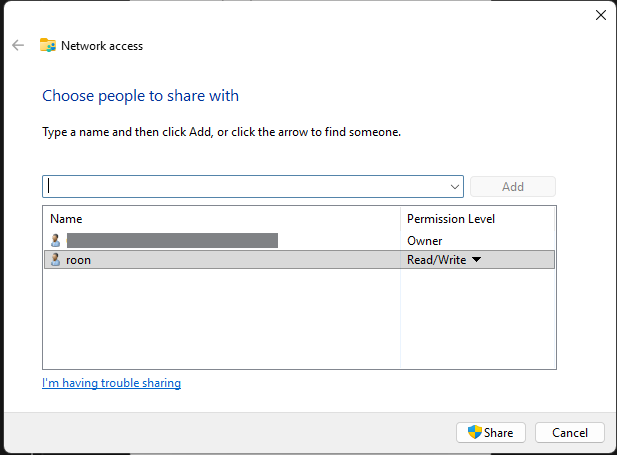Click the back arrow icon
The height and width of the screenshot is (455, 617).
tap(18, 45)
